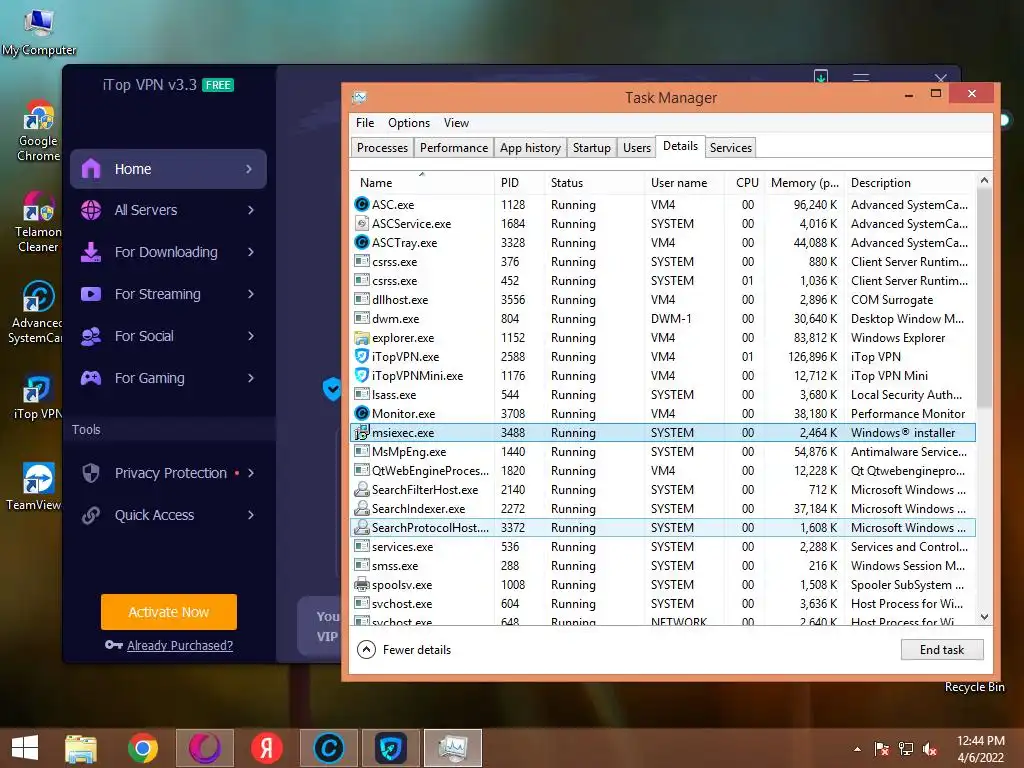Viewport: 1024px width, 768px height.
Task: Click the All Servers globe icon
Action: click(x=91, y=210)
